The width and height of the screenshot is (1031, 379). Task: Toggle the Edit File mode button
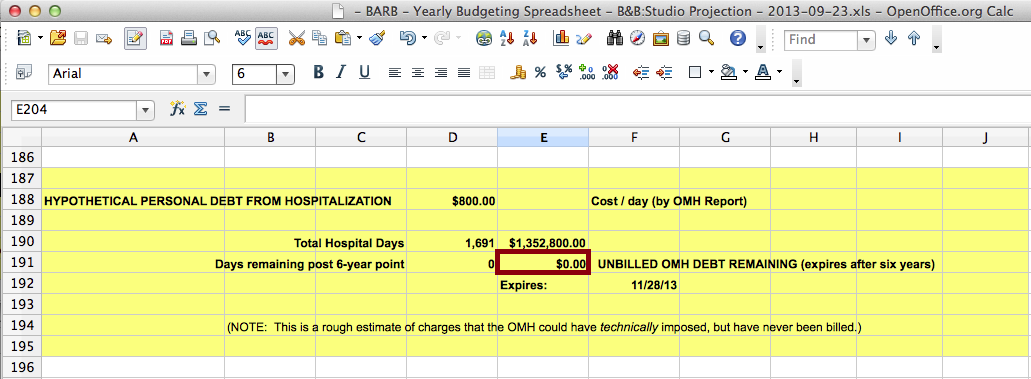click(x=135, y=38)
